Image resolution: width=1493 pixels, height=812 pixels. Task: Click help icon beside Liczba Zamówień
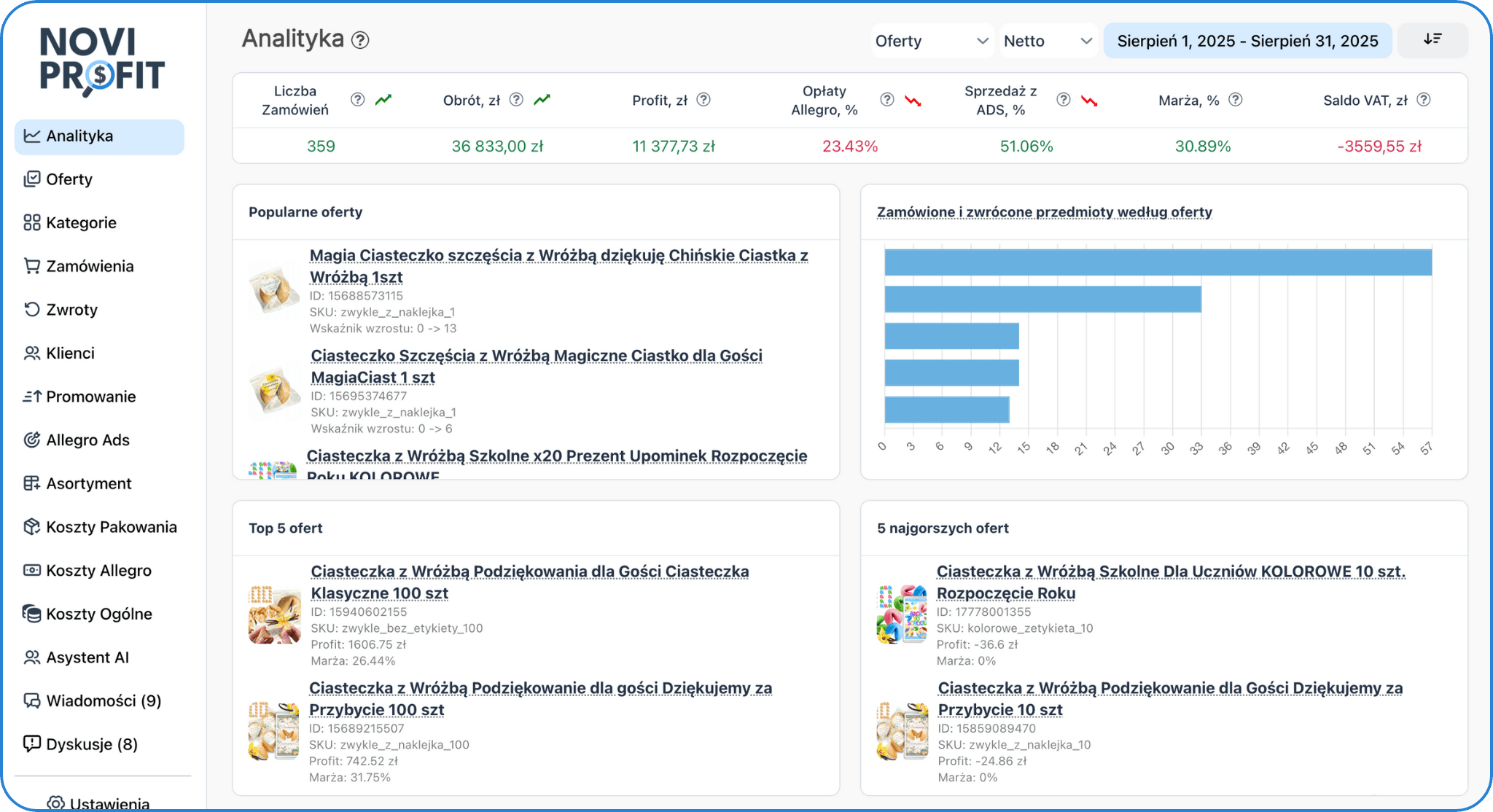pos(357,100)
